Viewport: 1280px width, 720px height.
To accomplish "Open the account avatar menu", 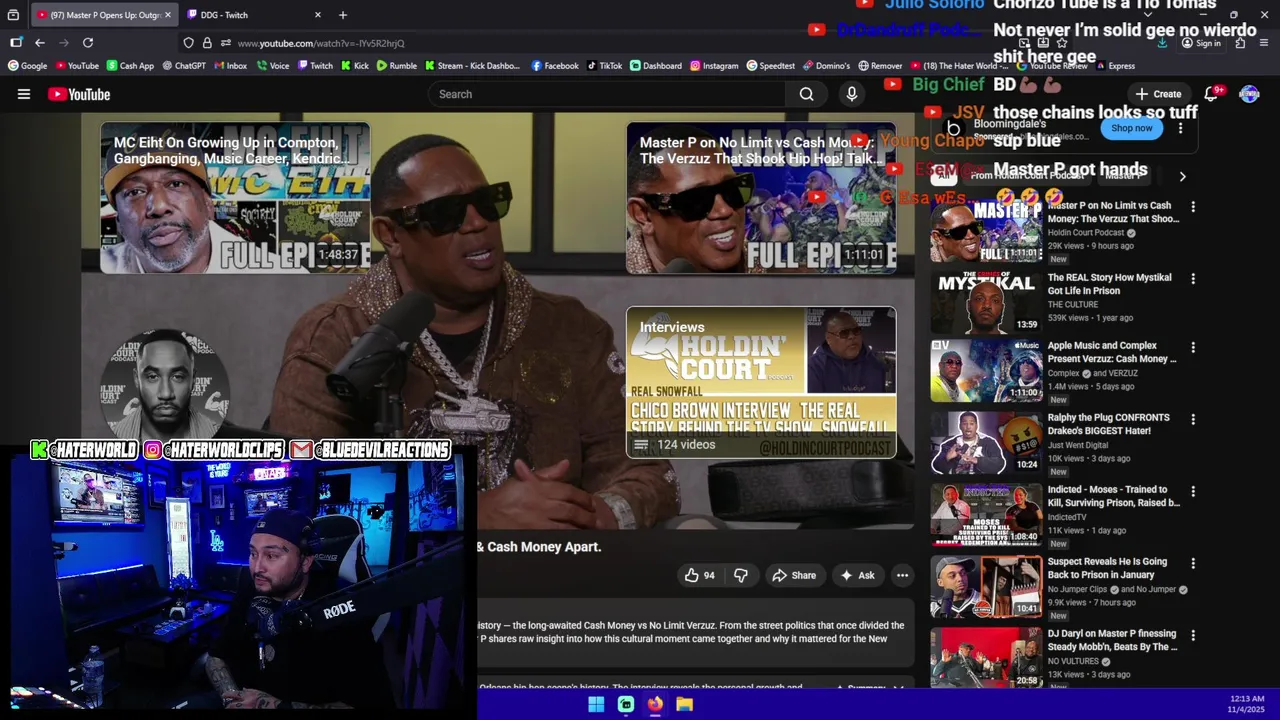I will point(1249,94).
